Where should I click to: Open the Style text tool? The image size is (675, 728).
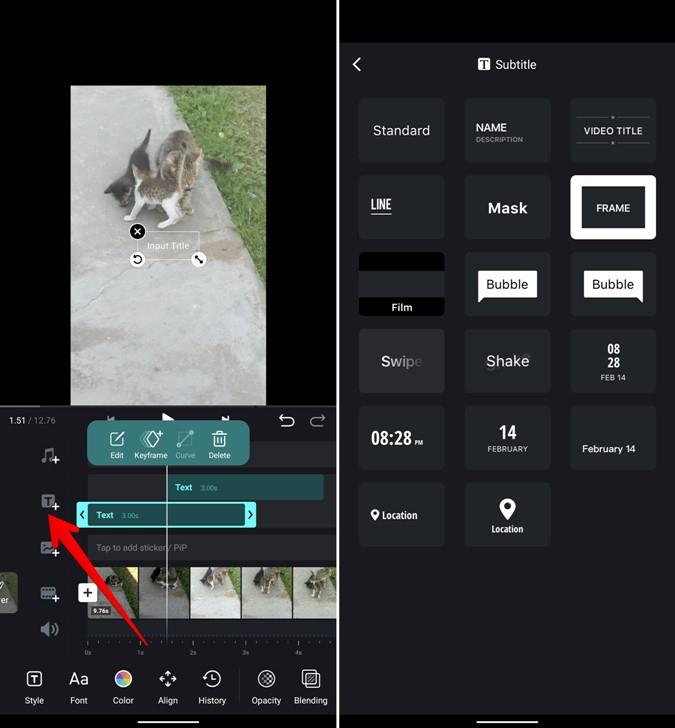pos(34,688)
